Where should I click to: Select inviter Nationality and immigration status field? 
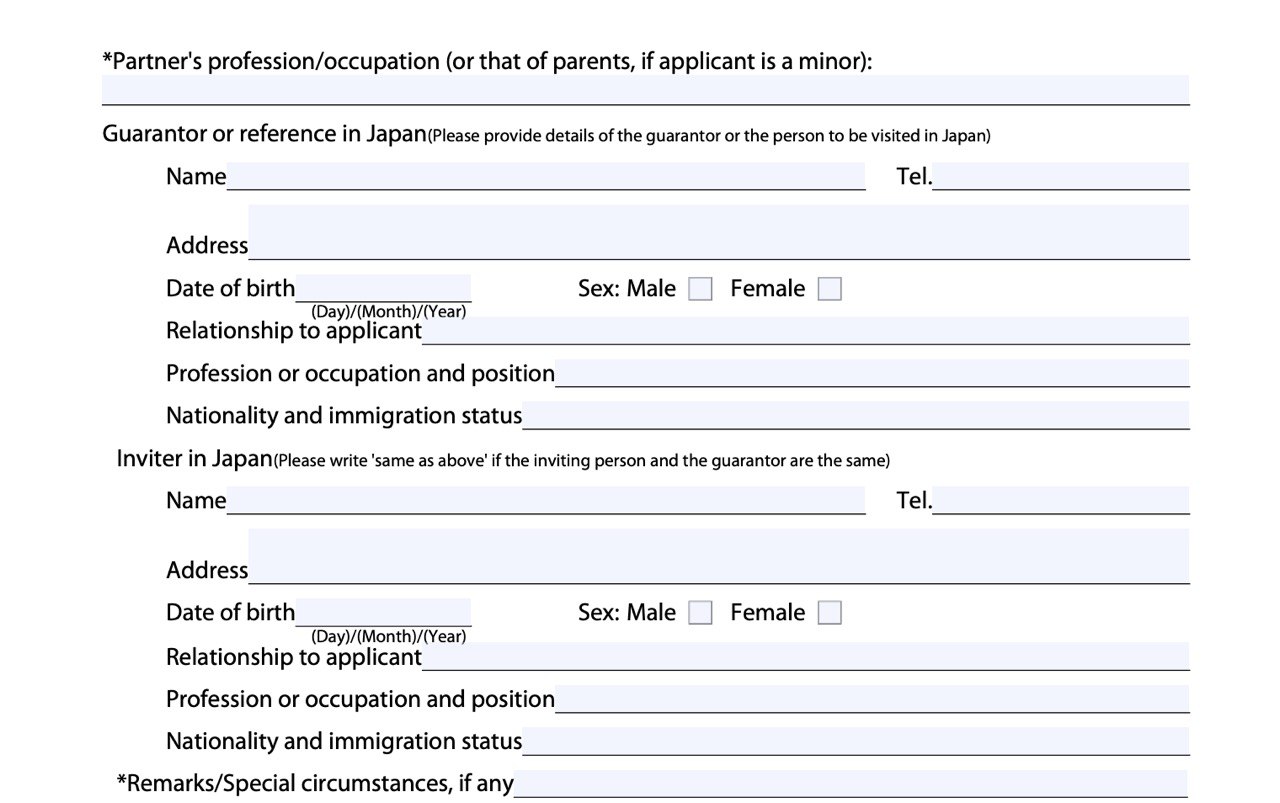(x=856, y=741)
